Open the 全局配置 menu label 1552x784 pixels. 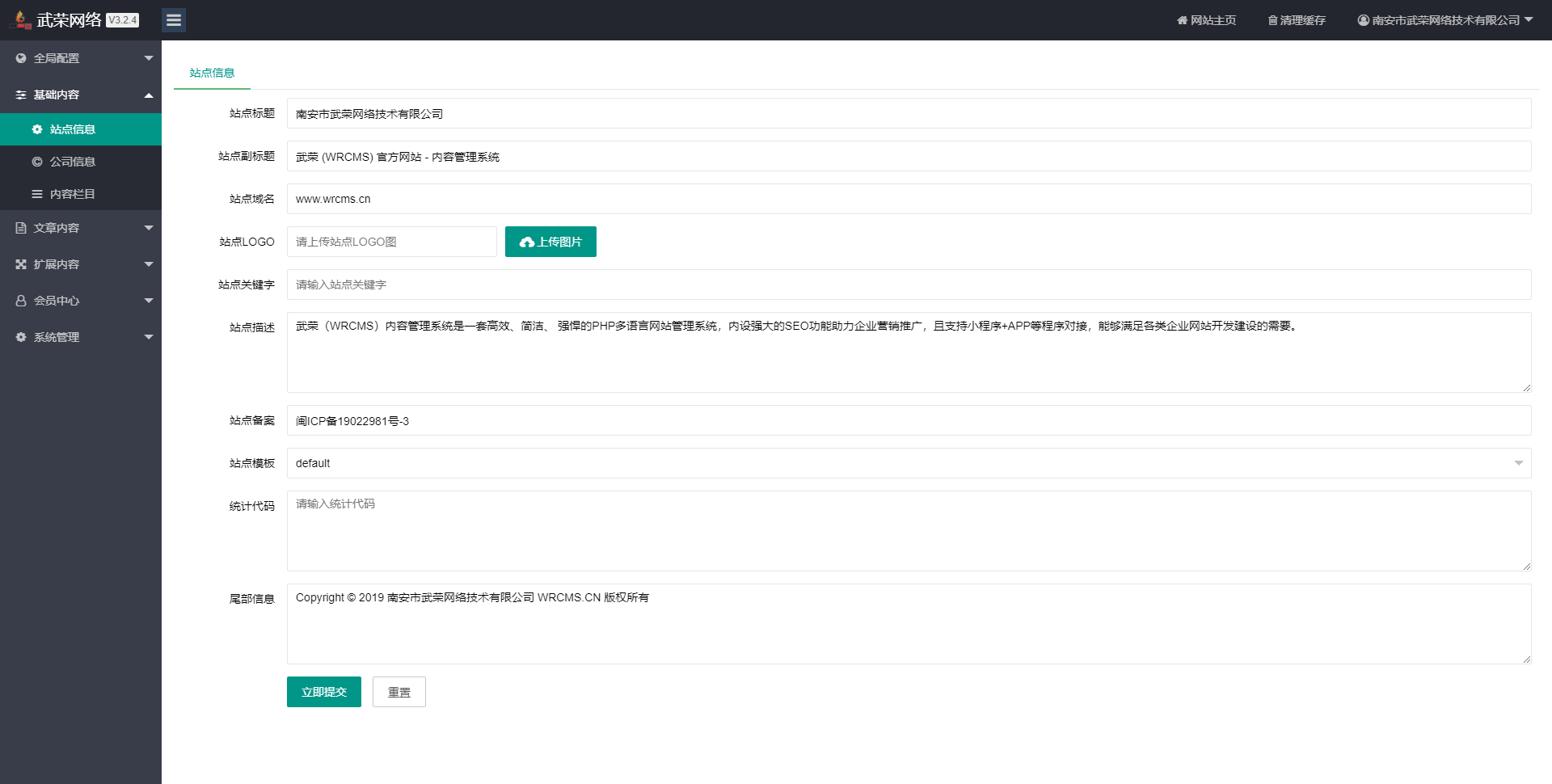click(57, 58)
